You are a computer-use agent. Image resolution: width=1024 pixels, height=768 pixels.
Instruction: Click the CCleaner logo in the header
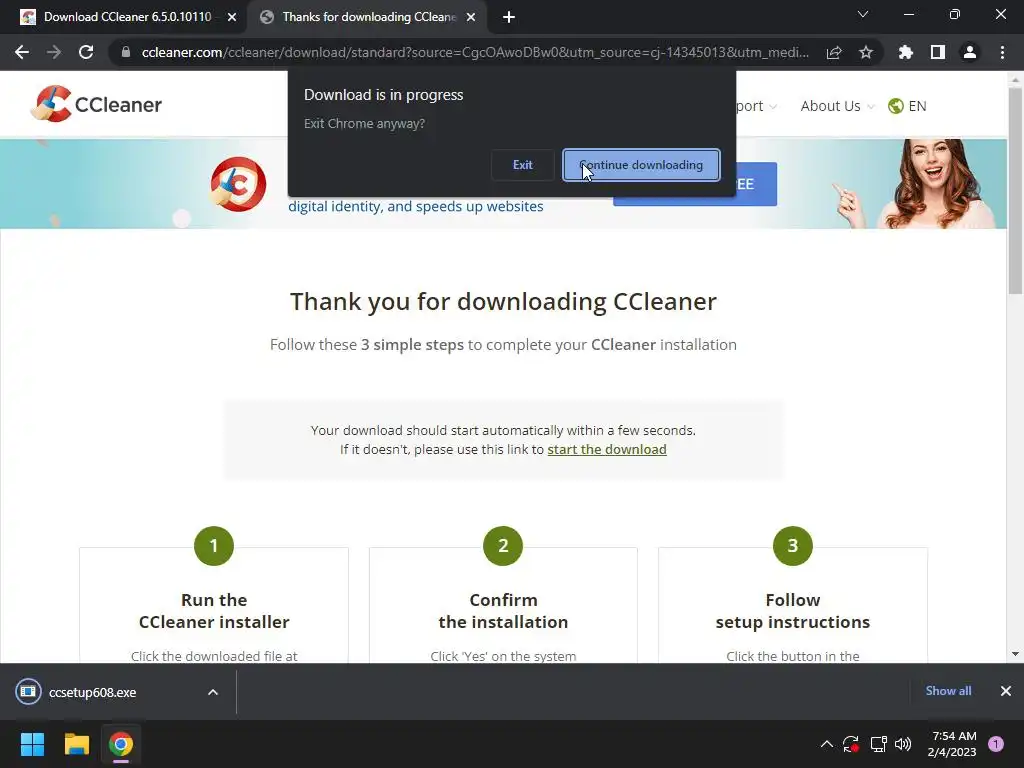click(97, 104)
